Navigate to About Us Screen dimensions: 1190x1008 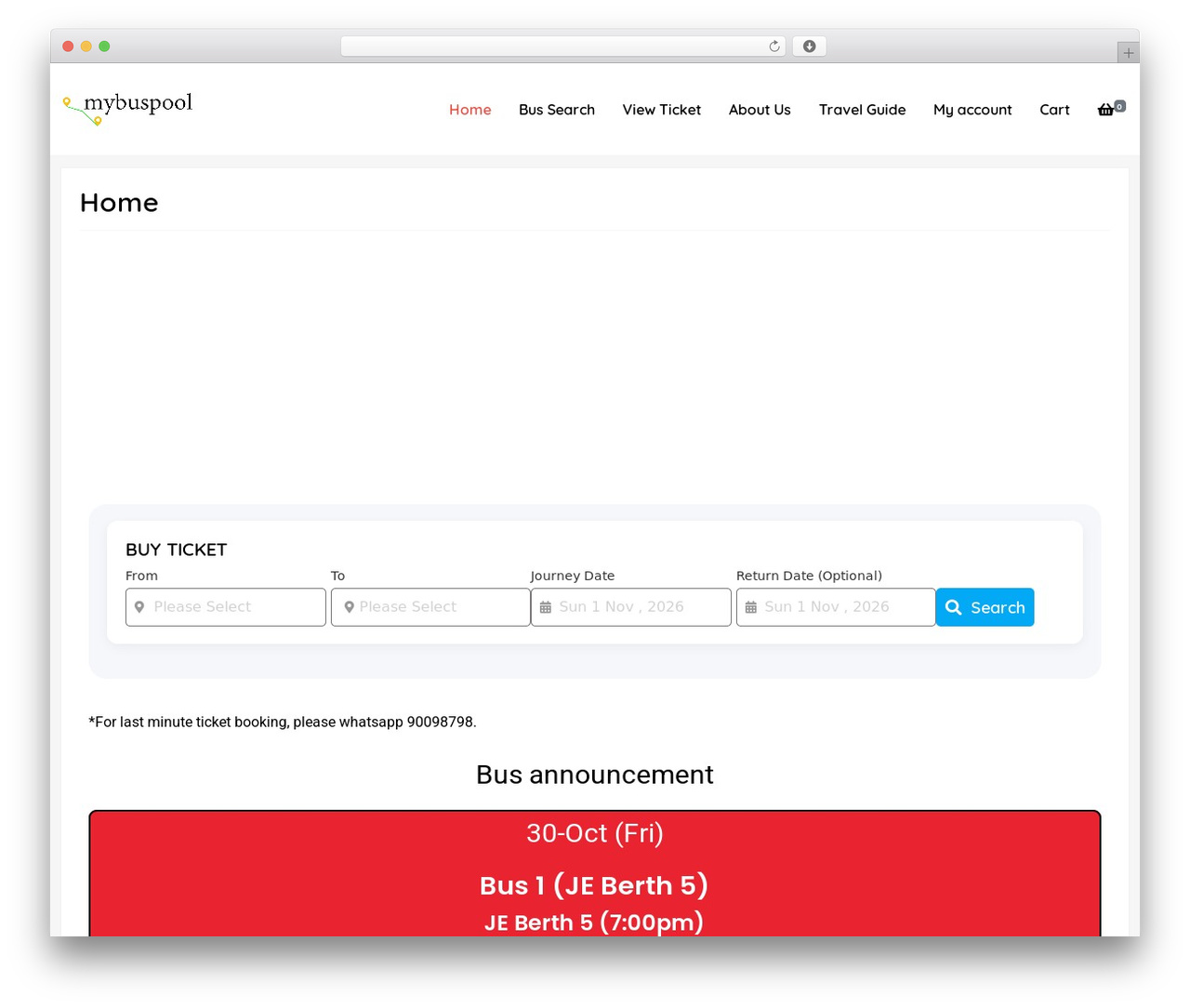click(x=760, y=110)
